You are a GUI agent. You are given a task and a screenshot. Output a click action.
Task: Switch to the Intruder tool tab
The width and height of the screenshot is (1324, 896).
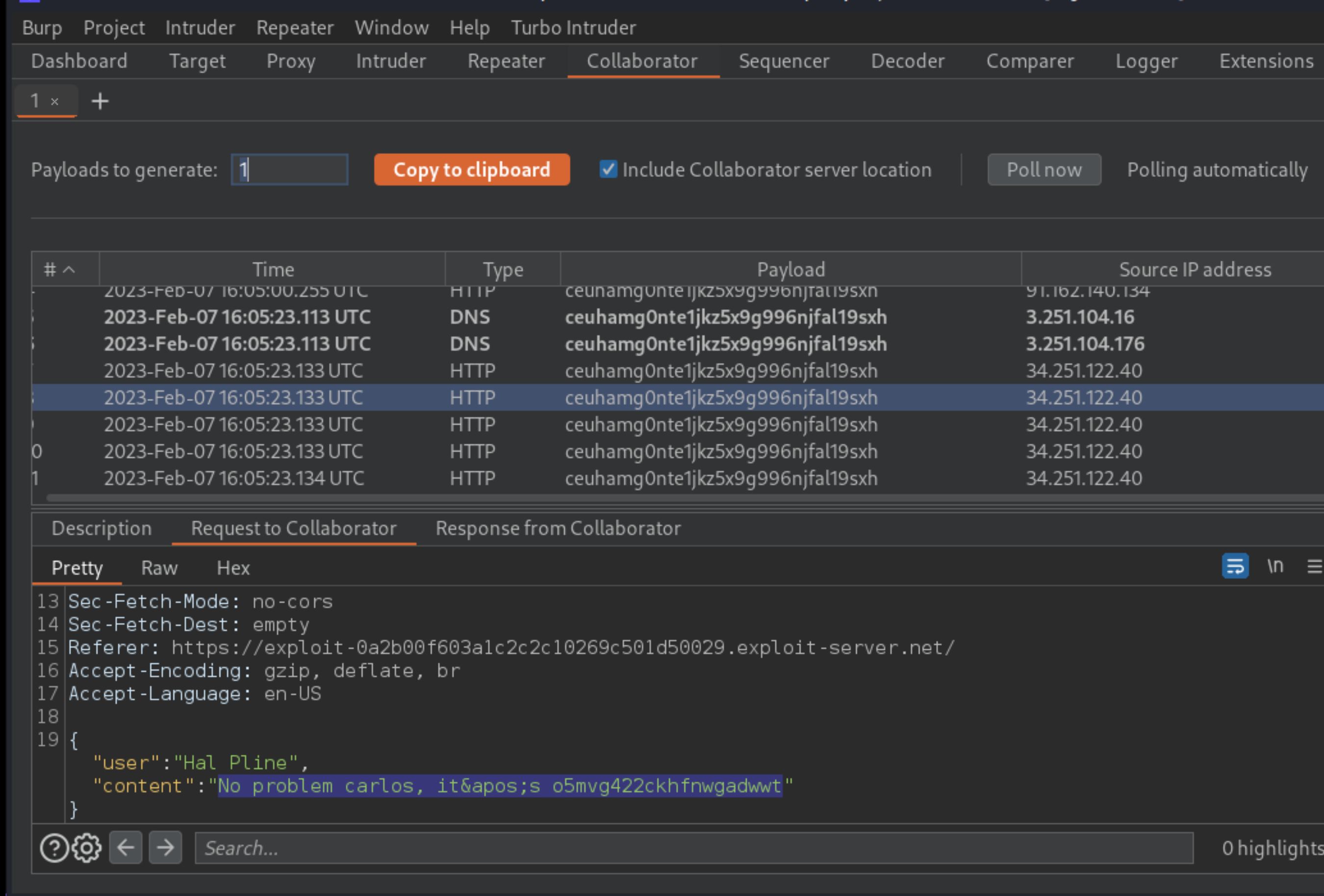[x=391, y=61]
